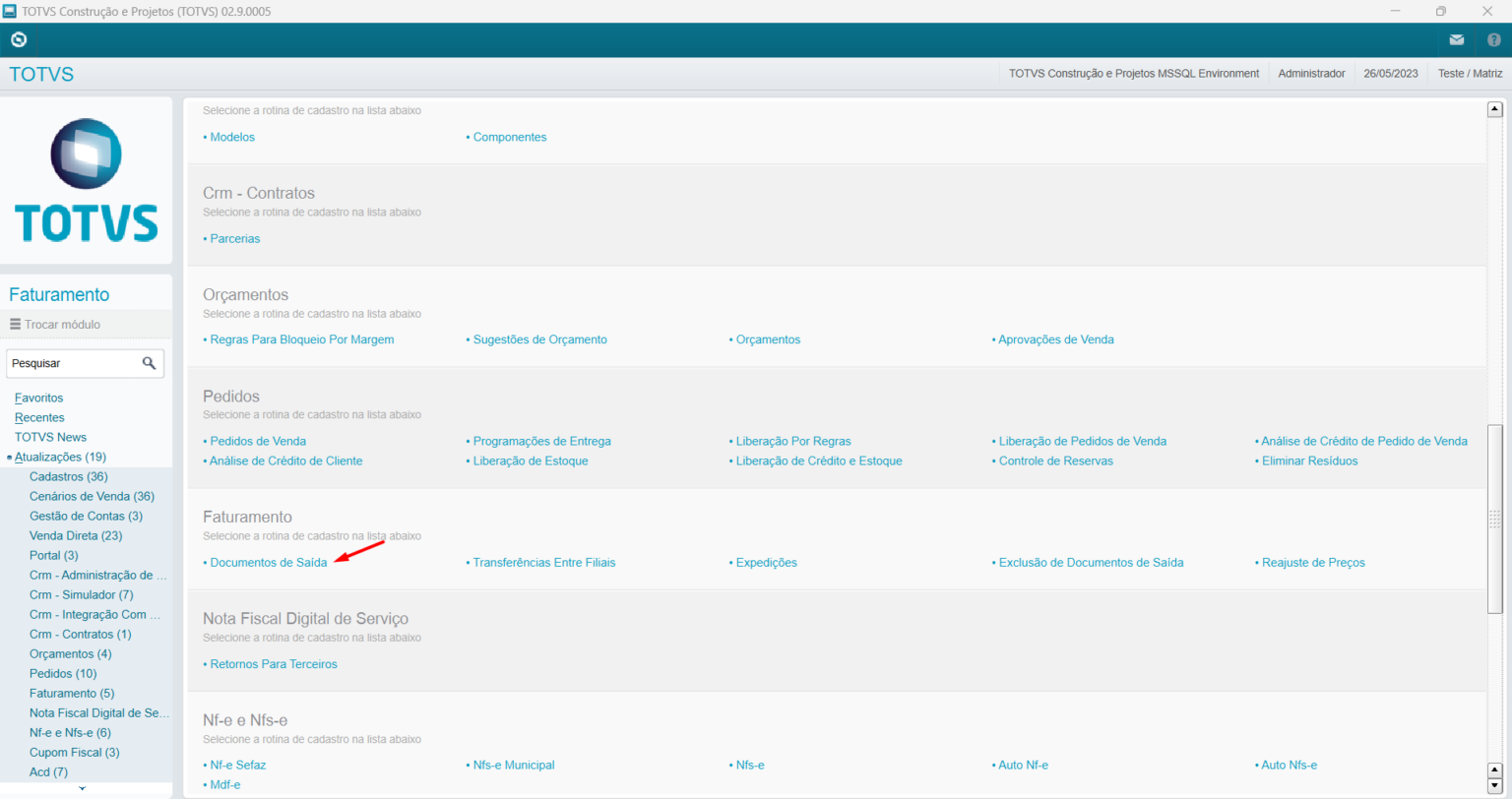Click the help question mark icon
Viewport: 1512px width, 799px height.
(x=1493, y=40)
